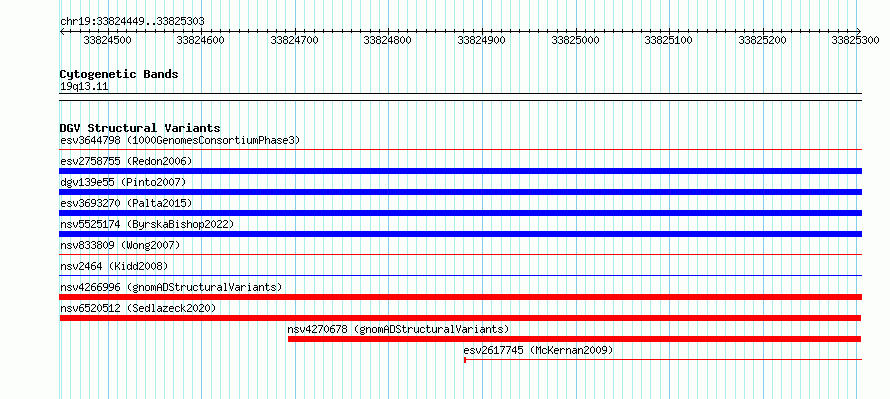The height and width of the screenshot is (399, 890).
Task: Open esv3693270 (Palta2015) variant label
Action: point(126,203)
